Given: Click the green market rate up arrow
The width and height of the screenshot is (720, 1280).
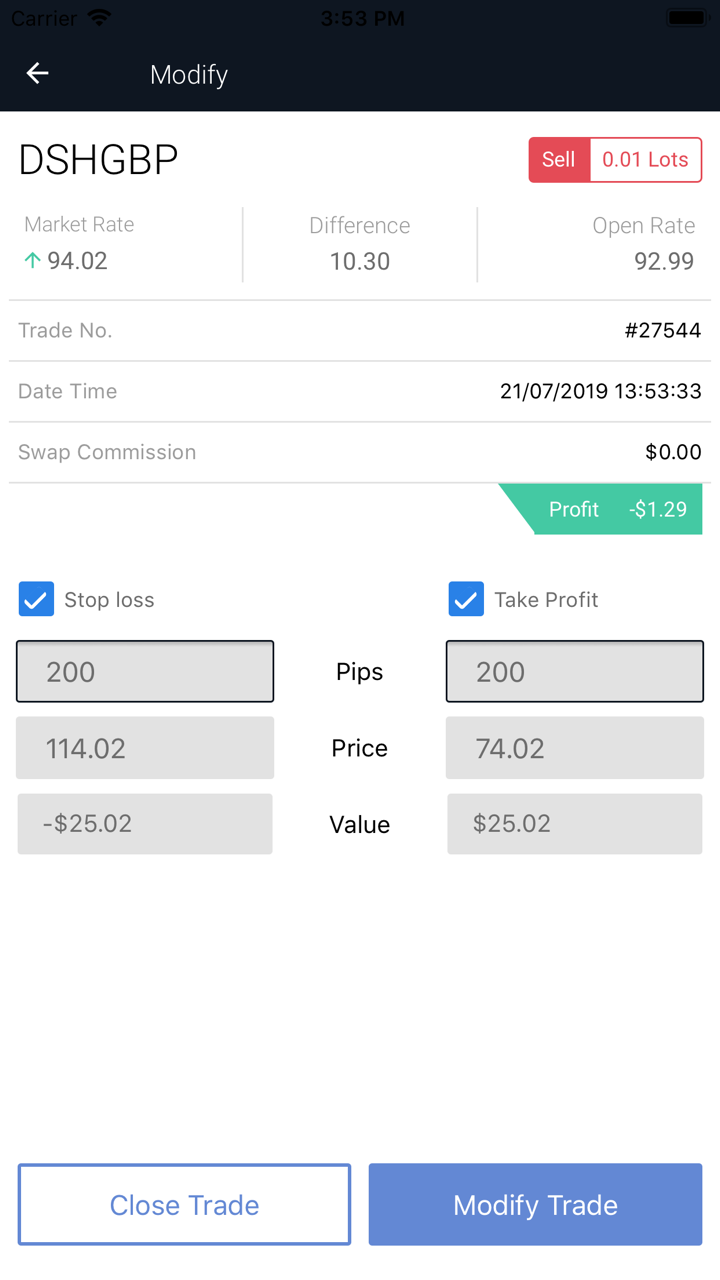Looking at the screenshot, I should click(x=32, y=261).
